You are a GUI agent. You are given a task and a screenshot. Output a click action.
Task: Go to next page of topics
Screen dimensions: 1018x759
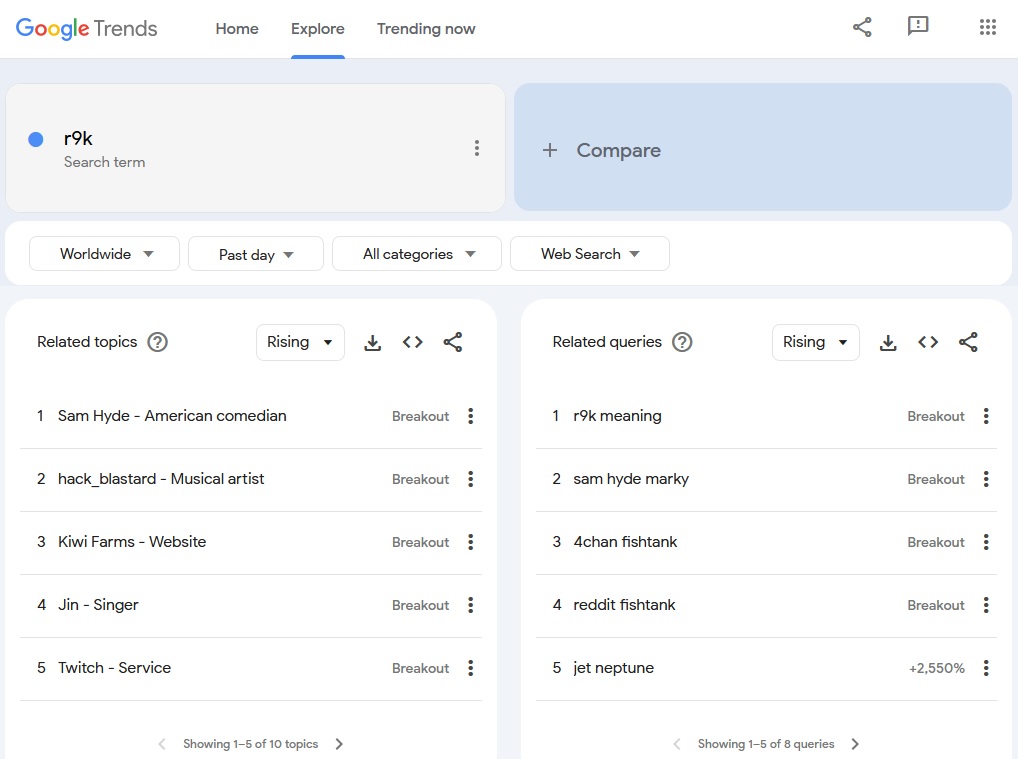click(x=339, y=744)
